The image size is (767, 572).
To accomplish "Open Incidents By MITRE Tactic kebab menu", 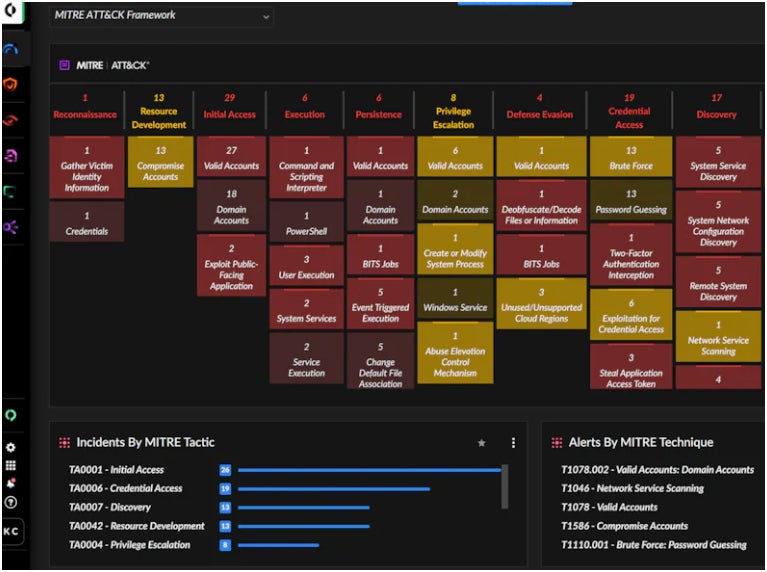I will point(513,443).
